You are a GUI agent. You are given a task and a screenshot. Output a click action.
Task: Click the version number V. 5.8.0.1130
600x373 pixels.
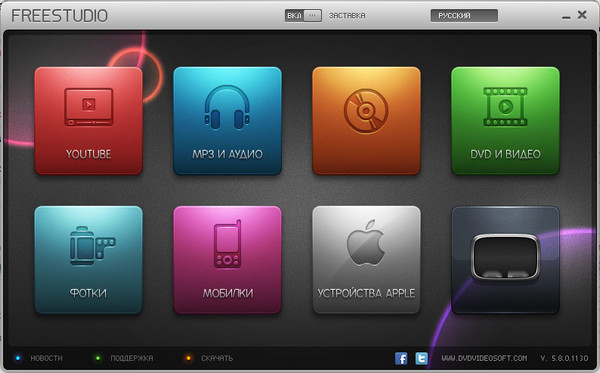coord(564,358)
